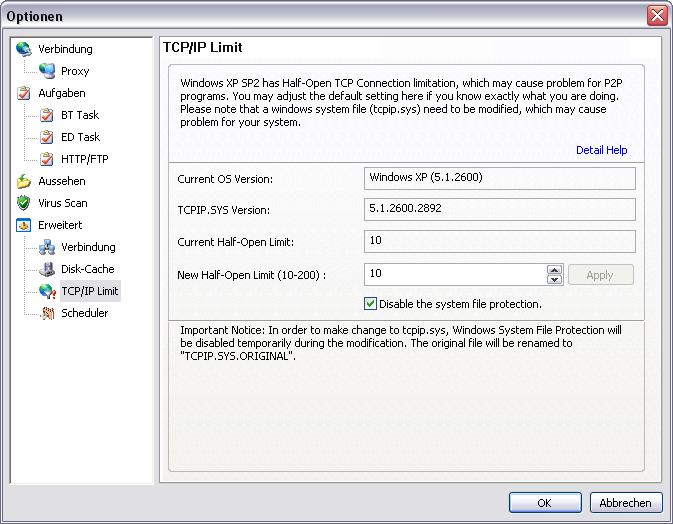Image resolution: width=673 pixels, height=524 pixels.
Task: Click the Apply button
Action: (x=600, y=275)
